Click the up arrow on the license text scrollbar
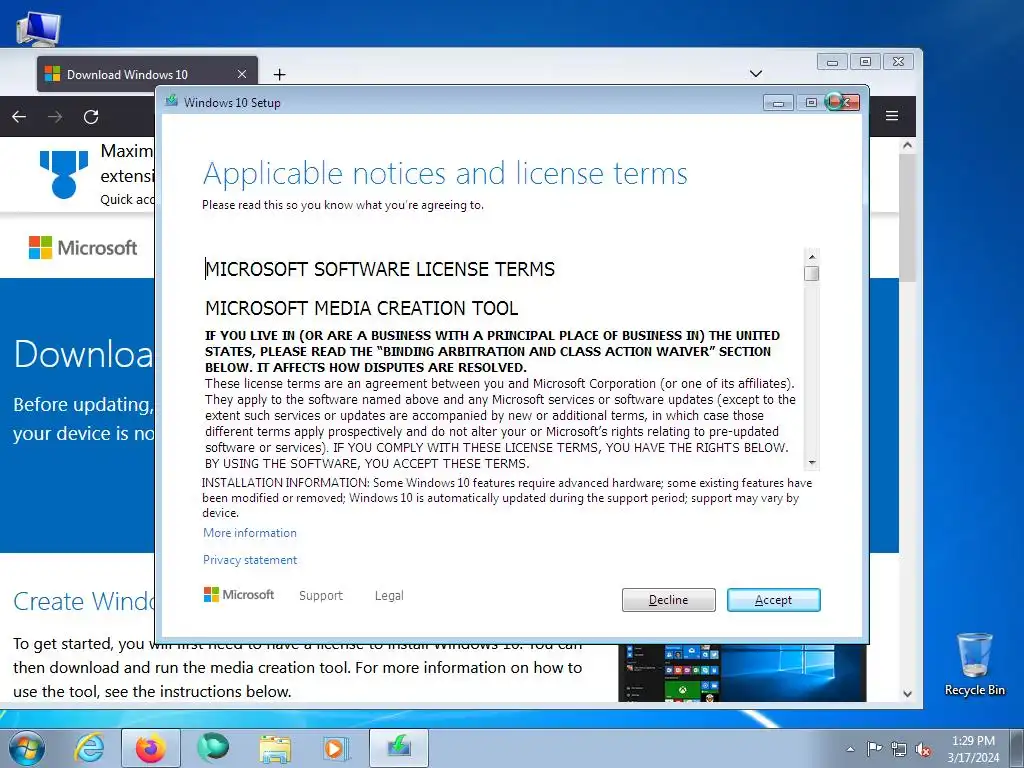This screenshot has width=1024, height=768. point(812,257)
